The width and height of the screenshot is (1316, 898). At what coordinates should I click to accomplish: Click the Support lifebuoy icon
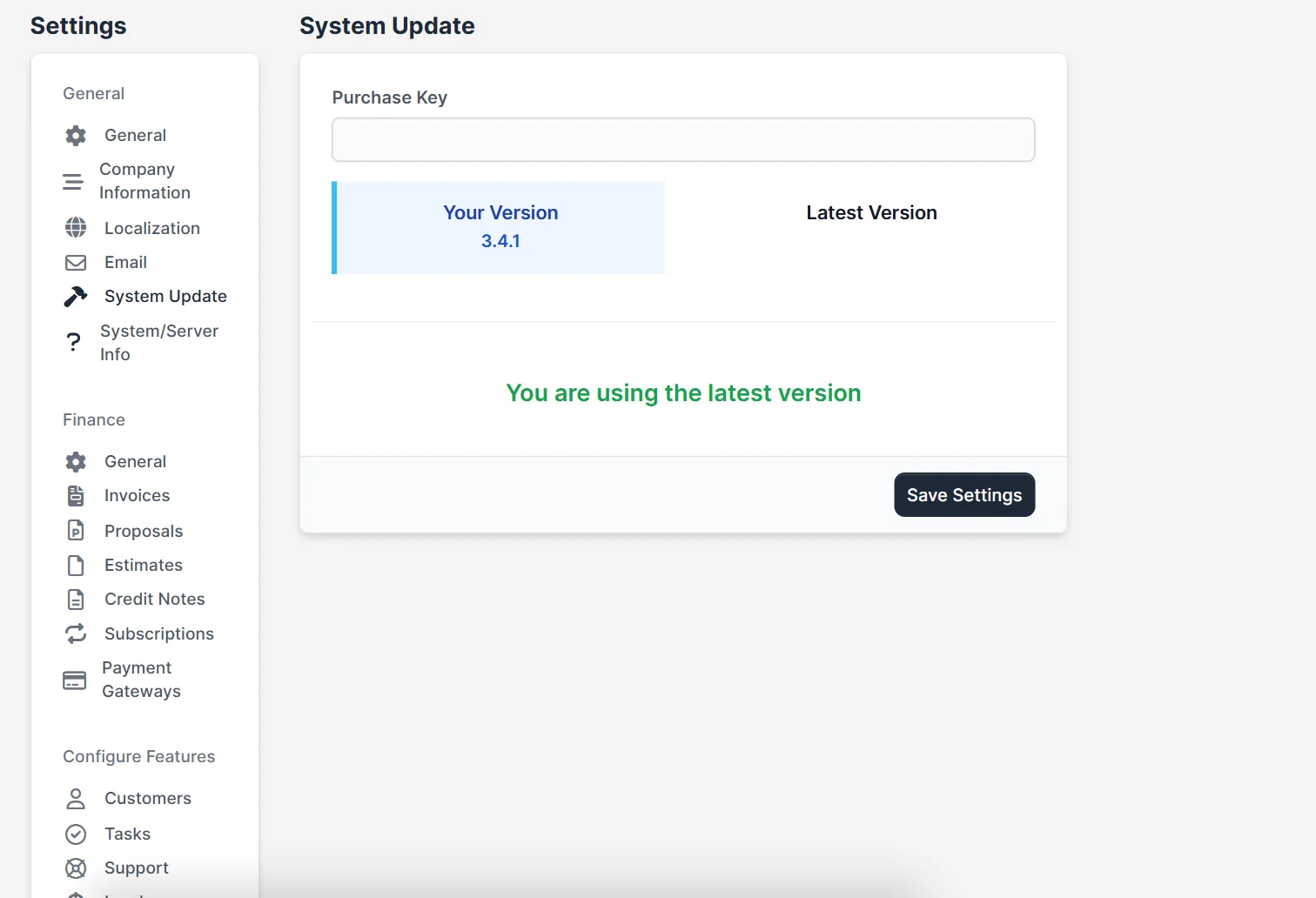point(76,868)
